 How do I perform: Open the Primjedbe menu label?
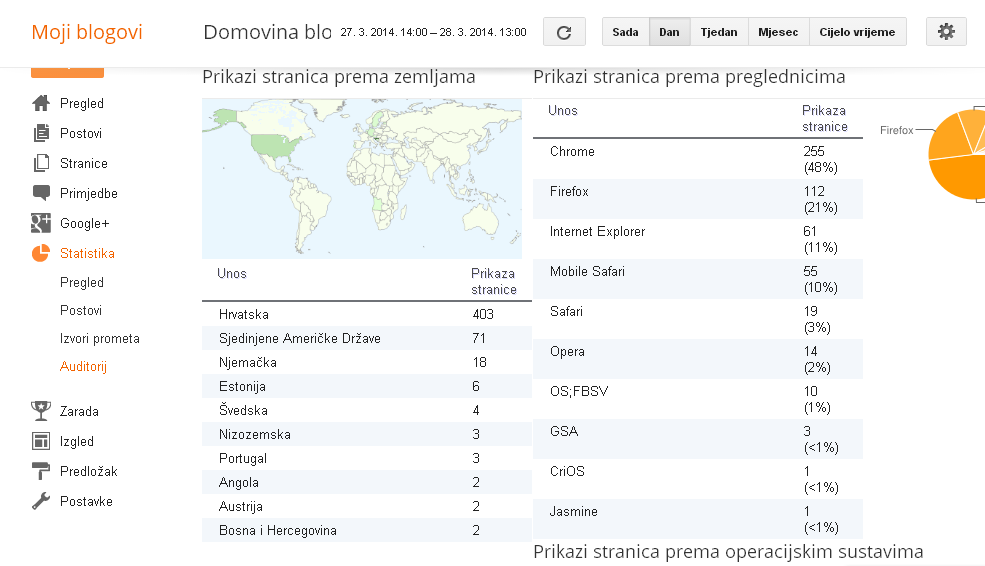(x=89, y=193)
